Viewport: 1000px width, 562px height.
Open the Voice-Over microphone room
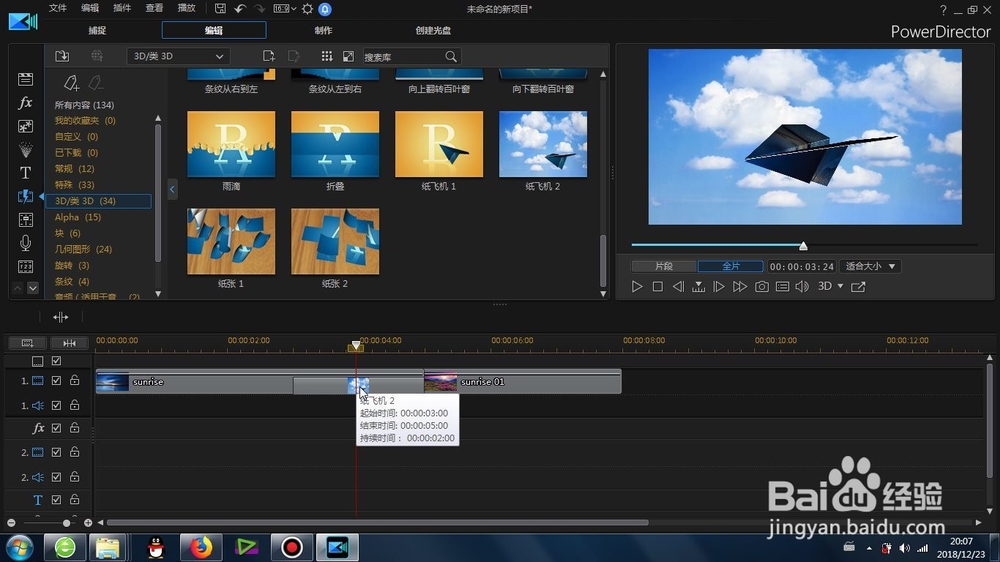(26, 243)
